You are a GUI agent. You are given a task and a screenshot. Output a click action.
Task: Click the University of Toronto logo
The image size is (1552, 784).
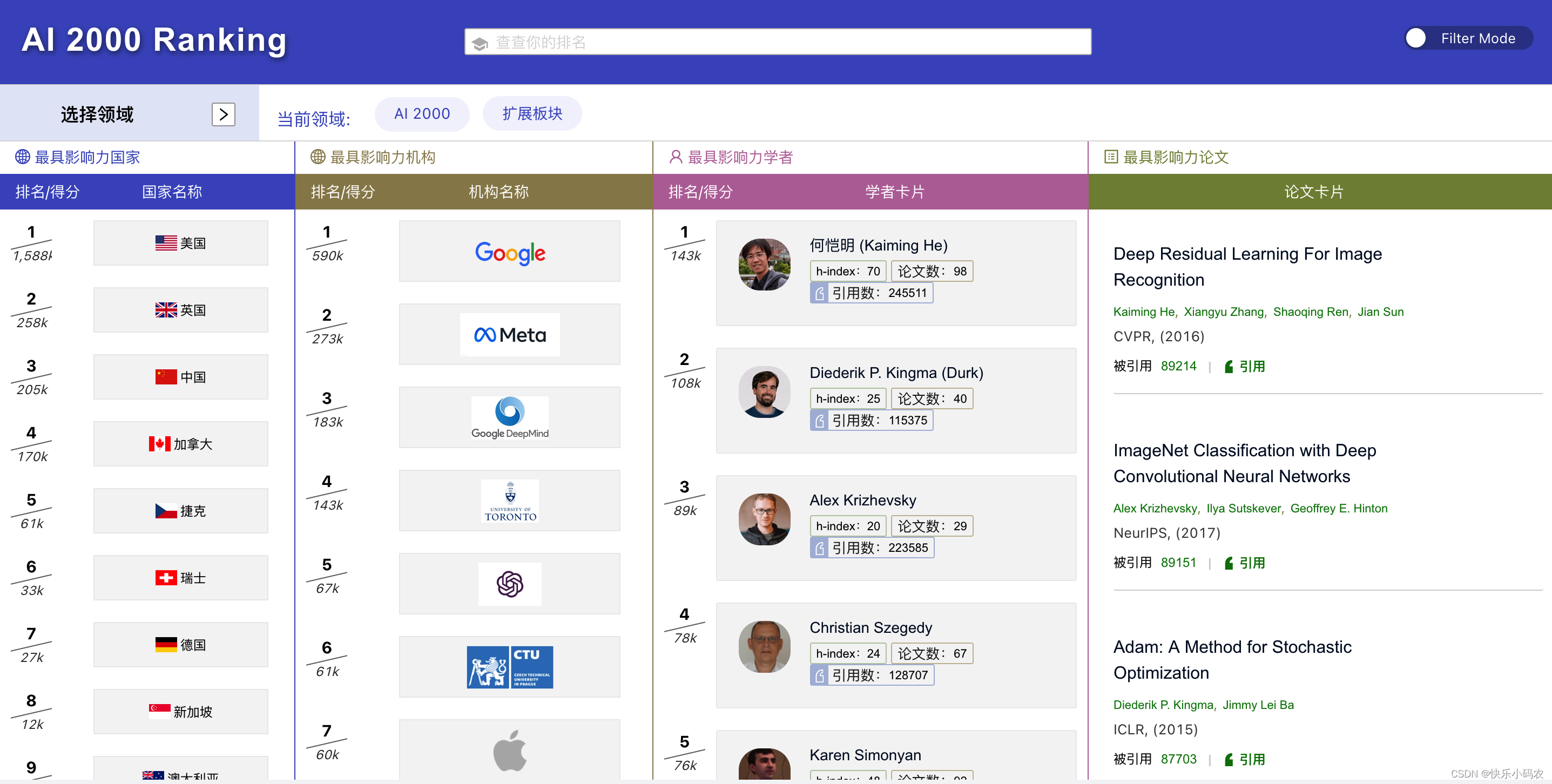[x=510, y=501]
